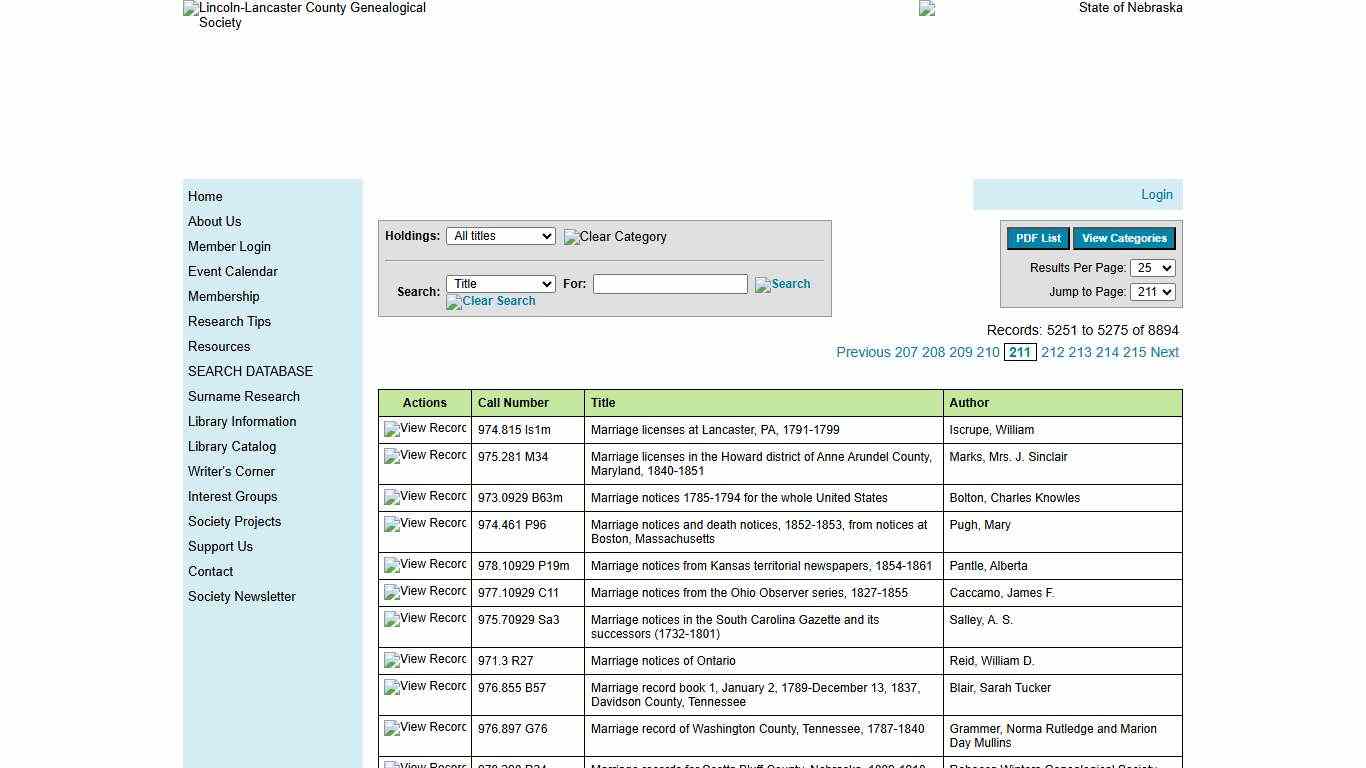Click View Record for Boston marriage and death notices
Viewport: 1366px width, 768px height.
tap(424, 524)
